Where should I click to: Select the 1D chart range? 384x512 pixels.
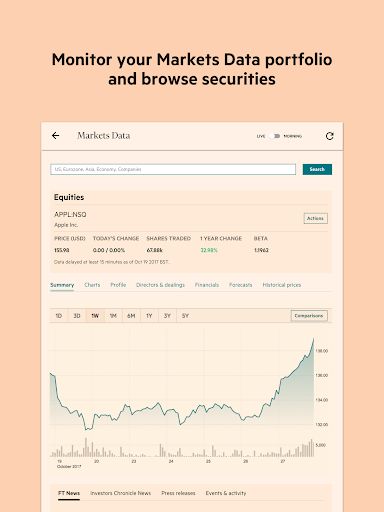coord(59,316)
